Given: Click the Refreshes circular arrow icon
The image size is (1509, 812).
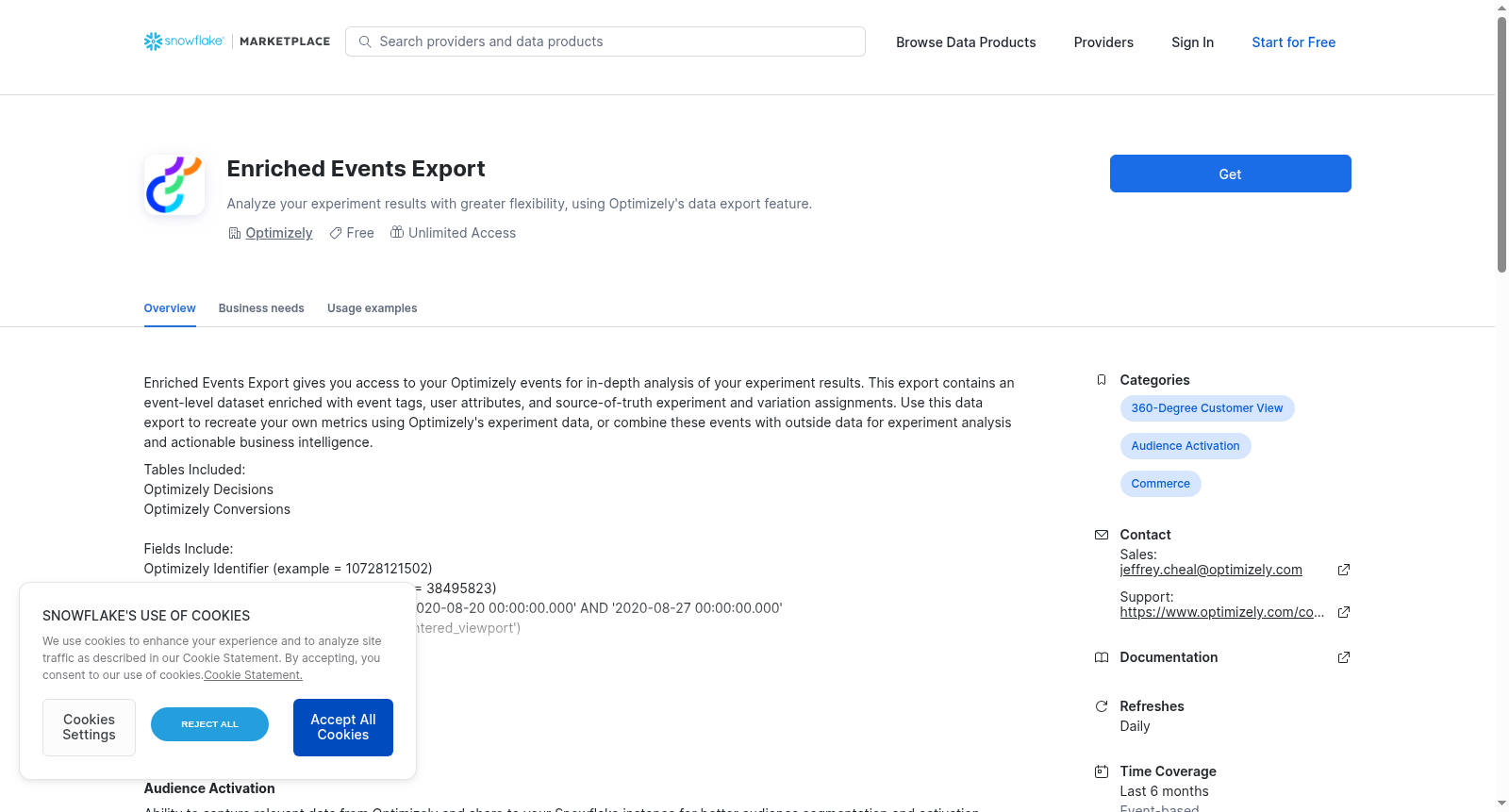Looking at the screenshot, I should 1102,706.
